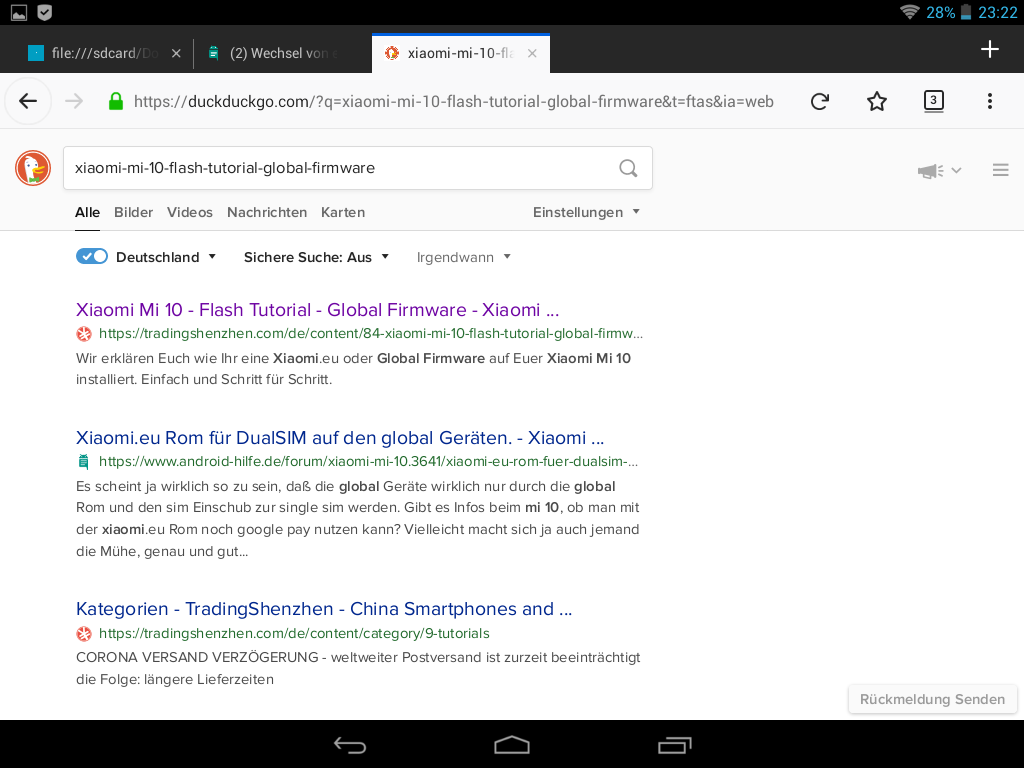Click the 23:22 clock in status bar
1024x768 pixels.
997,12
